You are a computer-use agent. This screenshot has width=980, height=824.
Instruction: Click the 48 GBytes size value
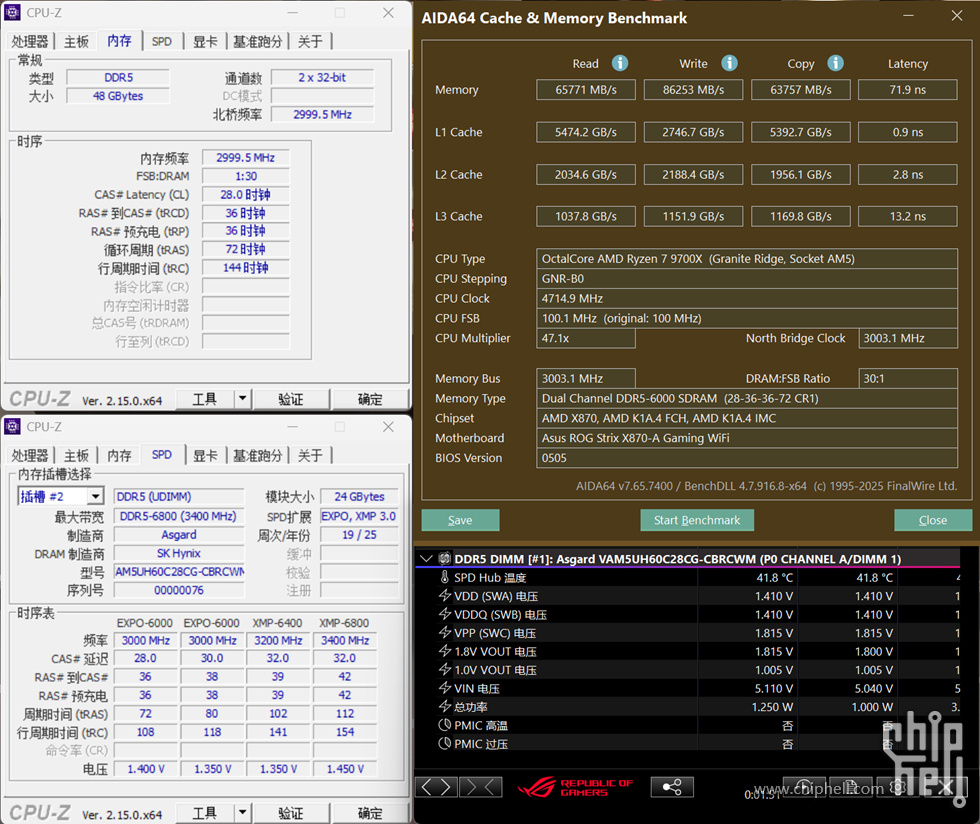click(118, 96)
